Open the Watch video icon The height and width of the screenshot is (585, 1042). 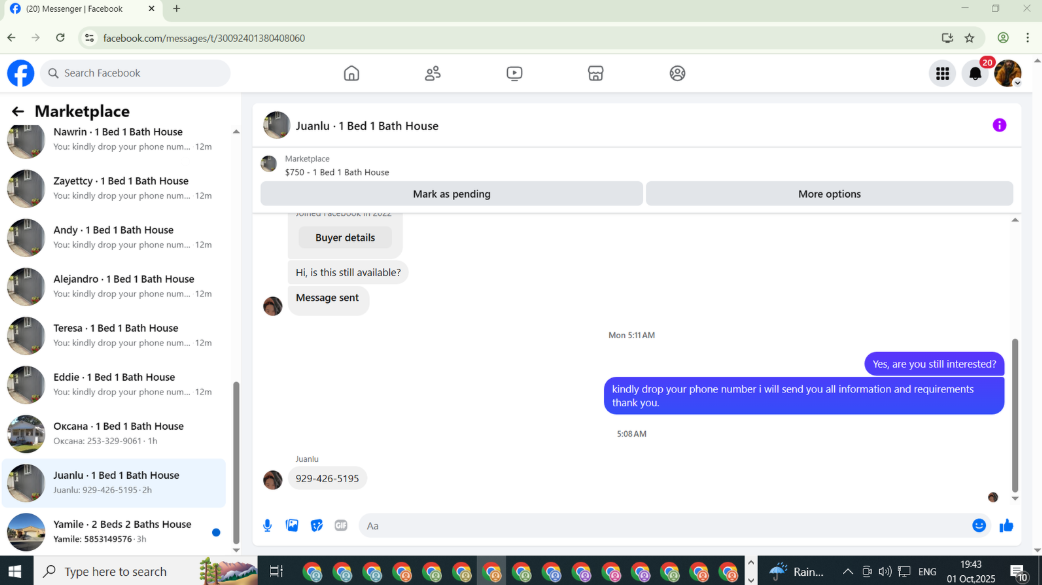coord(514,73)
